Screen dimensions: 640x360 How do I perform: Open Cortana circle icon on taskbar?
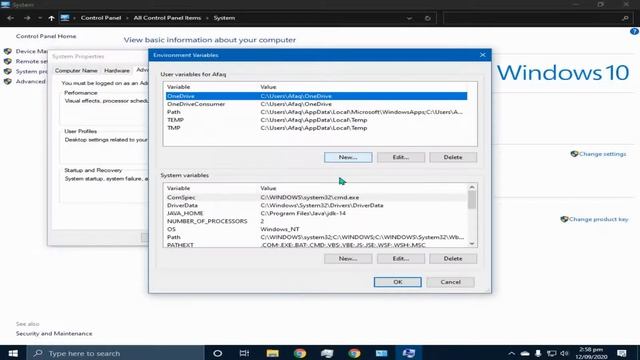pos(218,353)
